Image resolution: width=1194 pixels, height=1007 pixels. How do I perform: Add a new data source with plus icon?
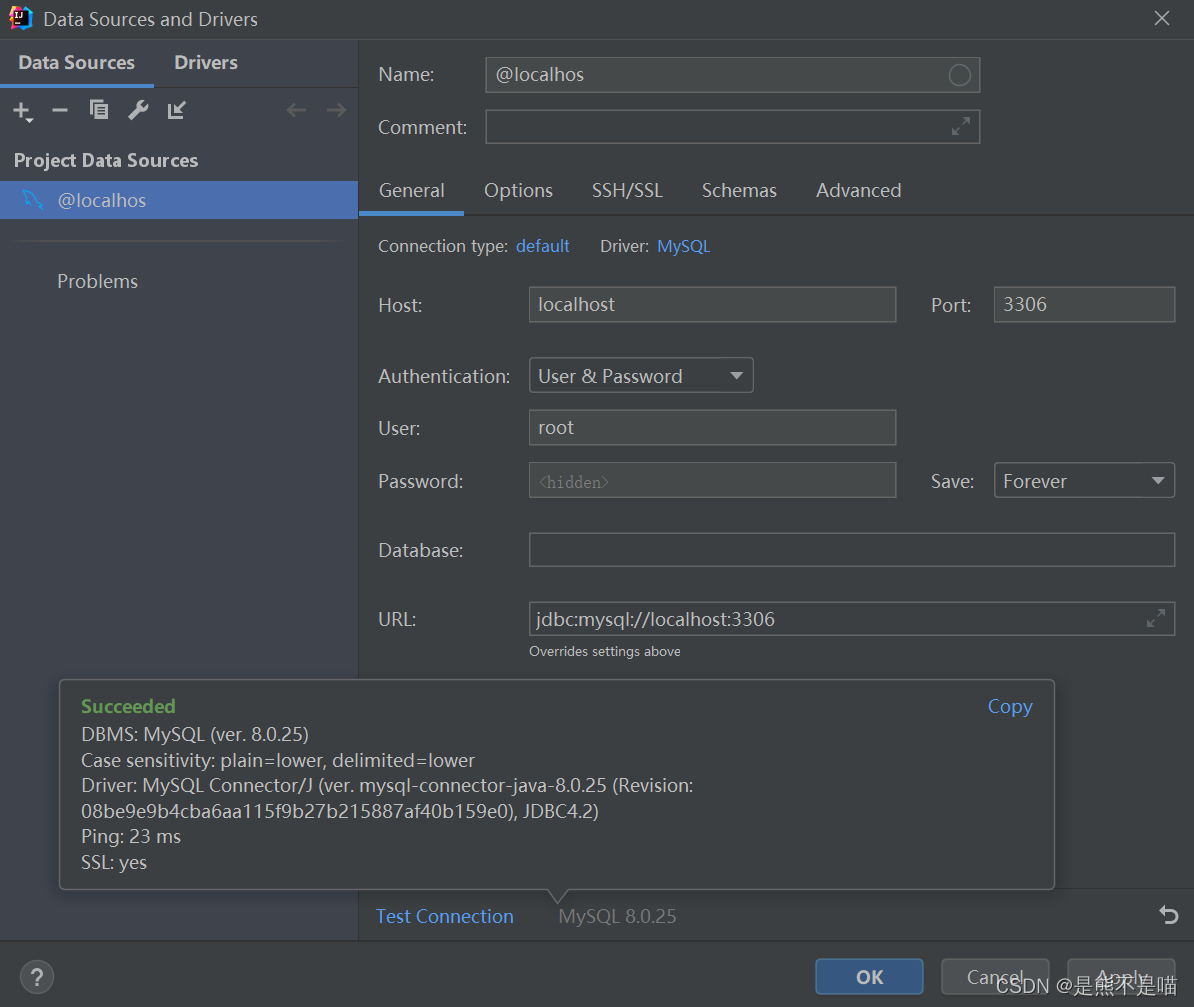(23, 111)
